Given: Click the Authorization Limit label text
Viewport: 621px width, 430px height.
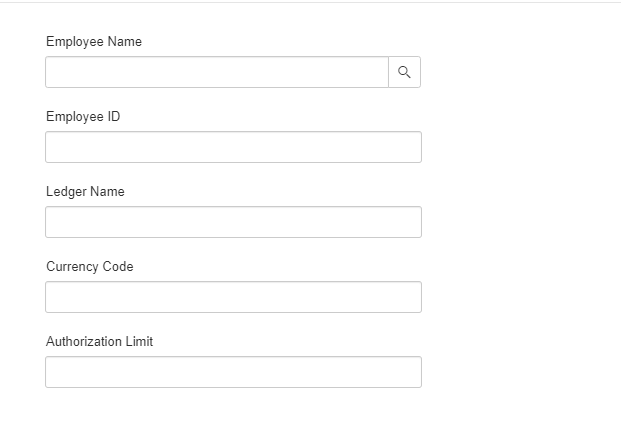Looking at the screenshot, I should coord(99,341).
